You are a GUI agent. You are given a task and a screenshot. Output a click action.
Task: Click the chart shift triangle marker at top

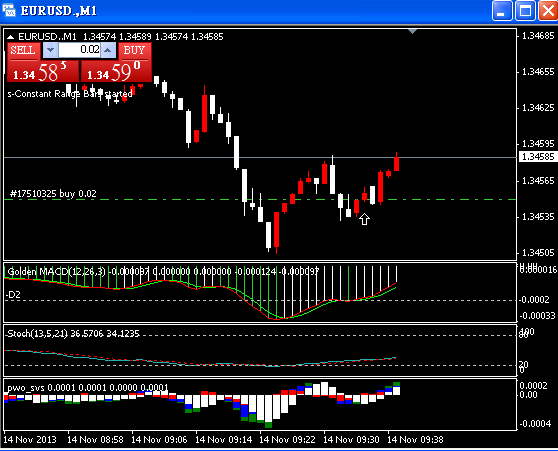pos(412,32)
